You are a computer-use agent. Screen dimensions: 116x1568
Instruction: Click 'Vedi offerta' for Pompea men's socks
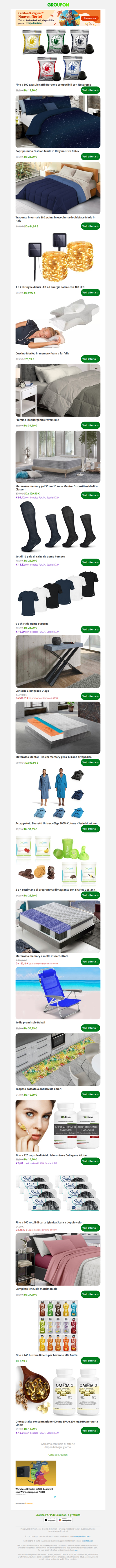tap(90, 562)
